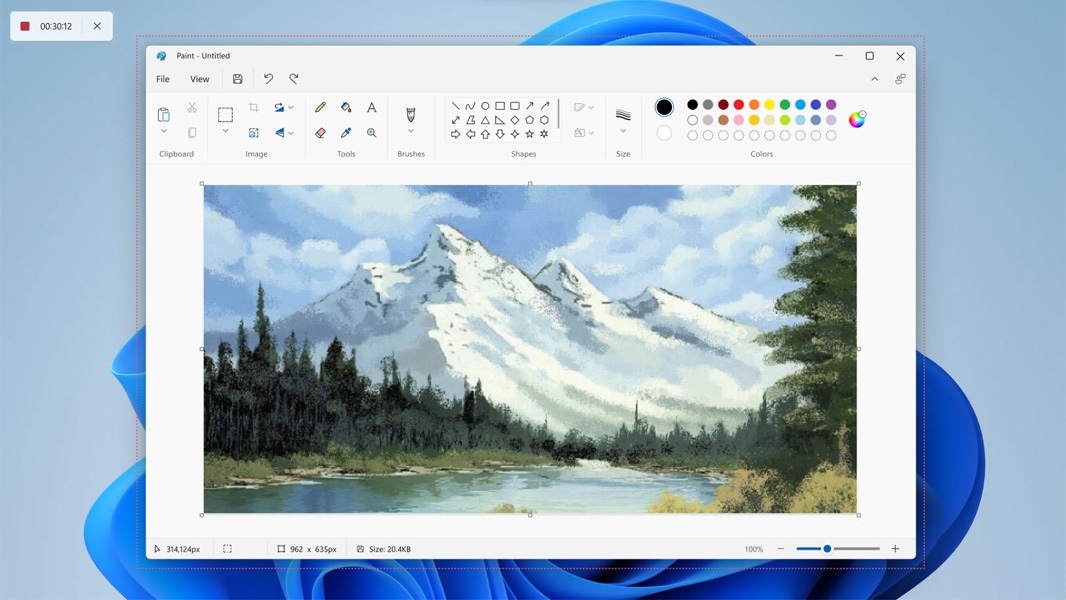
Task: Choose the Eraser tool
Action: (x=320, y=132)
